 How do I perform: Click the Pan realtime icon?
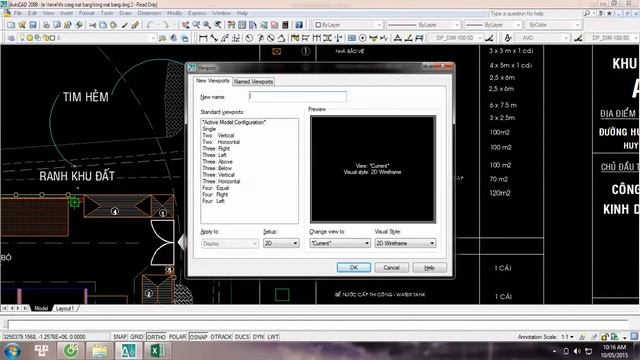(185, 25)
